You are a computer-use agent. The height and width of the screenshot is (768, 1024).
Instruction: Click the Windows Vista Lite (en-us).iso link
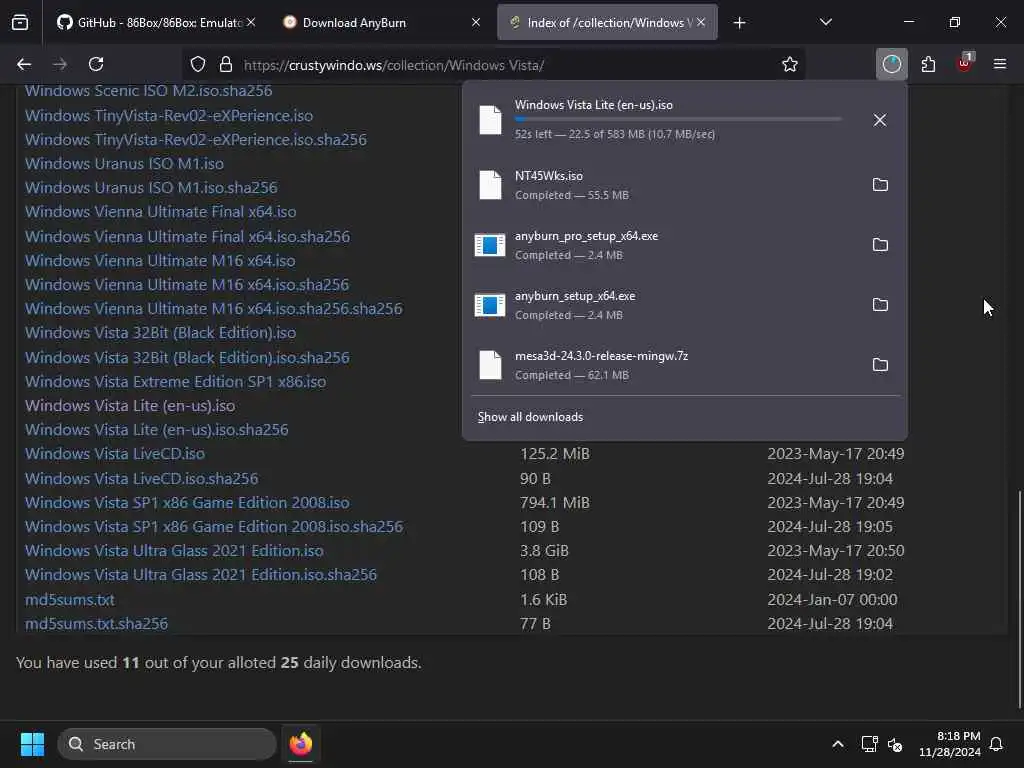[x=130, y=406]
